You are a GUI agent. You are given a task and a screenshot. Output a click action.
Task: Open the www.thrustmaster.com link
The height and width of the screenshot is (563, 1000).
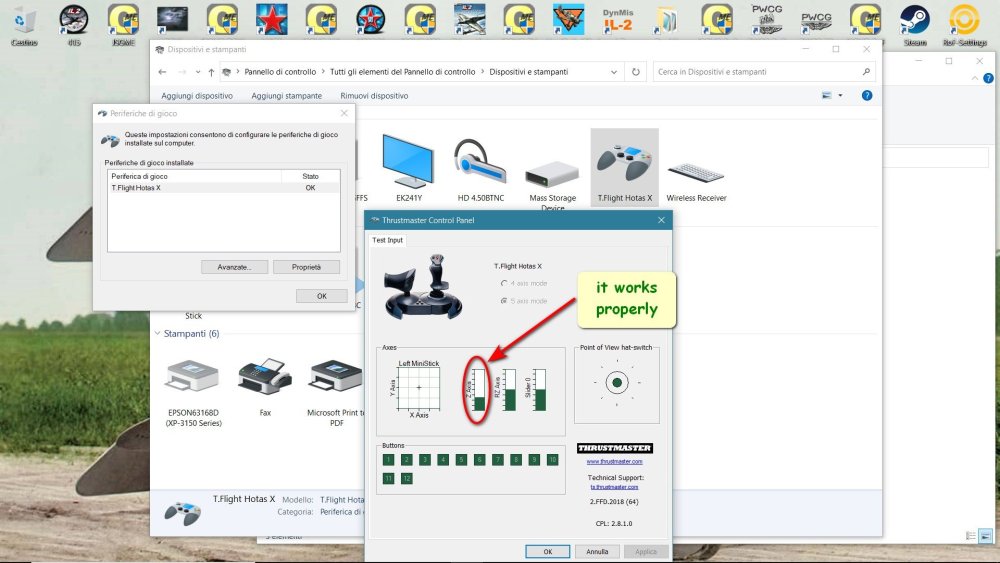click(x=614, y=461)
